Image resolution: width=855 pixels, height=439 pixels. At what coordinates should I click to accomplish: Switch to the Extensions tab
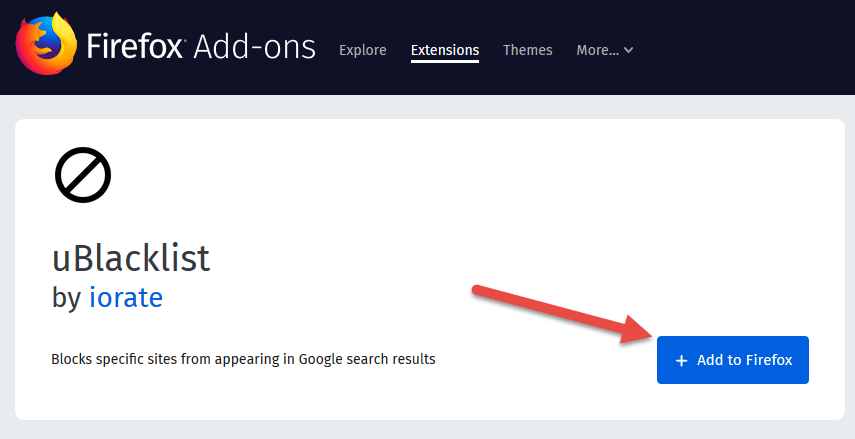point(445,50)
